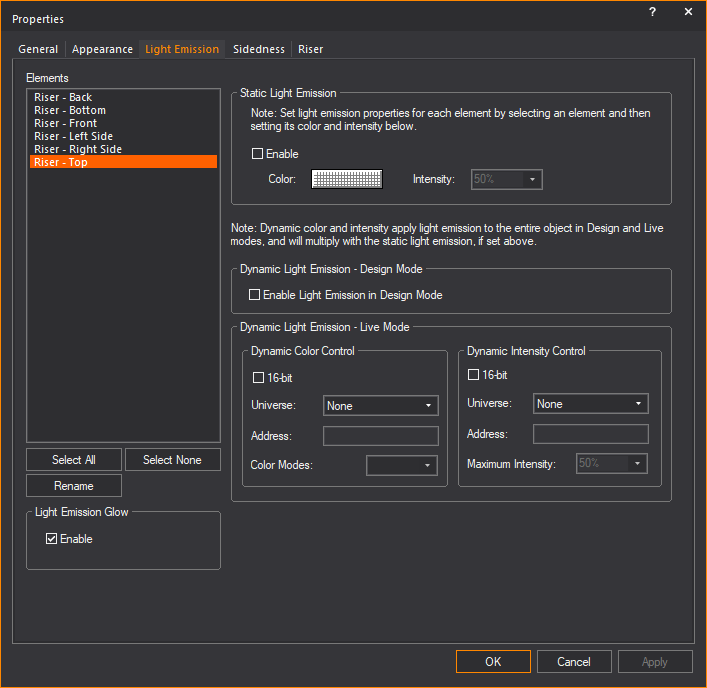This screenshot has width=707, height=688.
Task: Uncheck Light Emission Glow Enable checkbox
Action: tap(52, 539)
